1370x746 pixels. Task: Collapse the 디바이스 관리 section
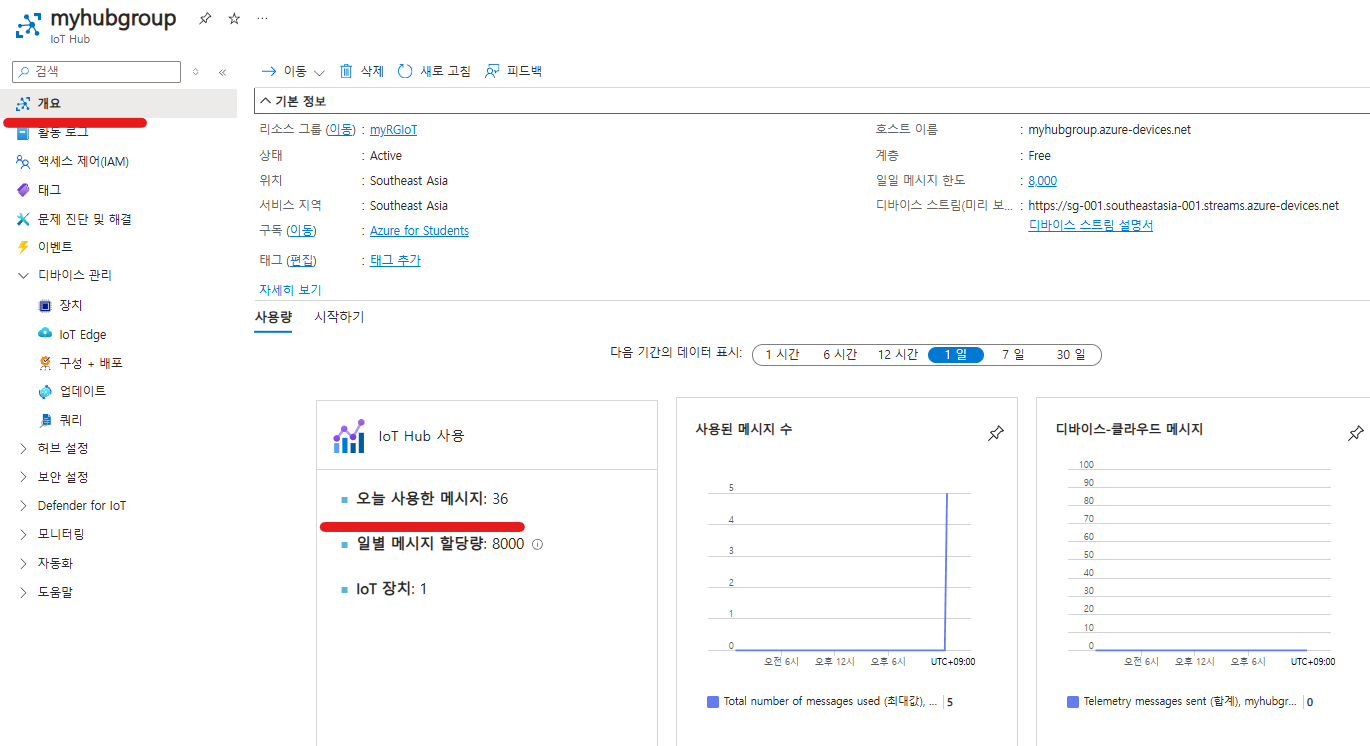23,275
